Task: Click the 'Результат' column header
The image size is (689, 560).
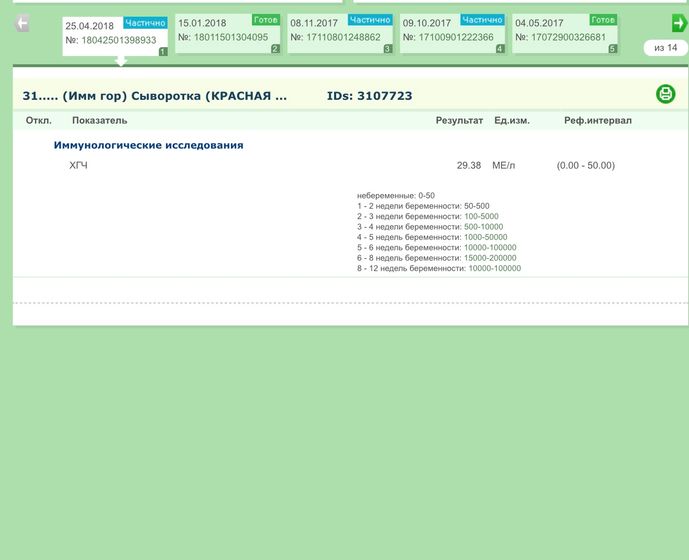Action: (x=459, y=121)
